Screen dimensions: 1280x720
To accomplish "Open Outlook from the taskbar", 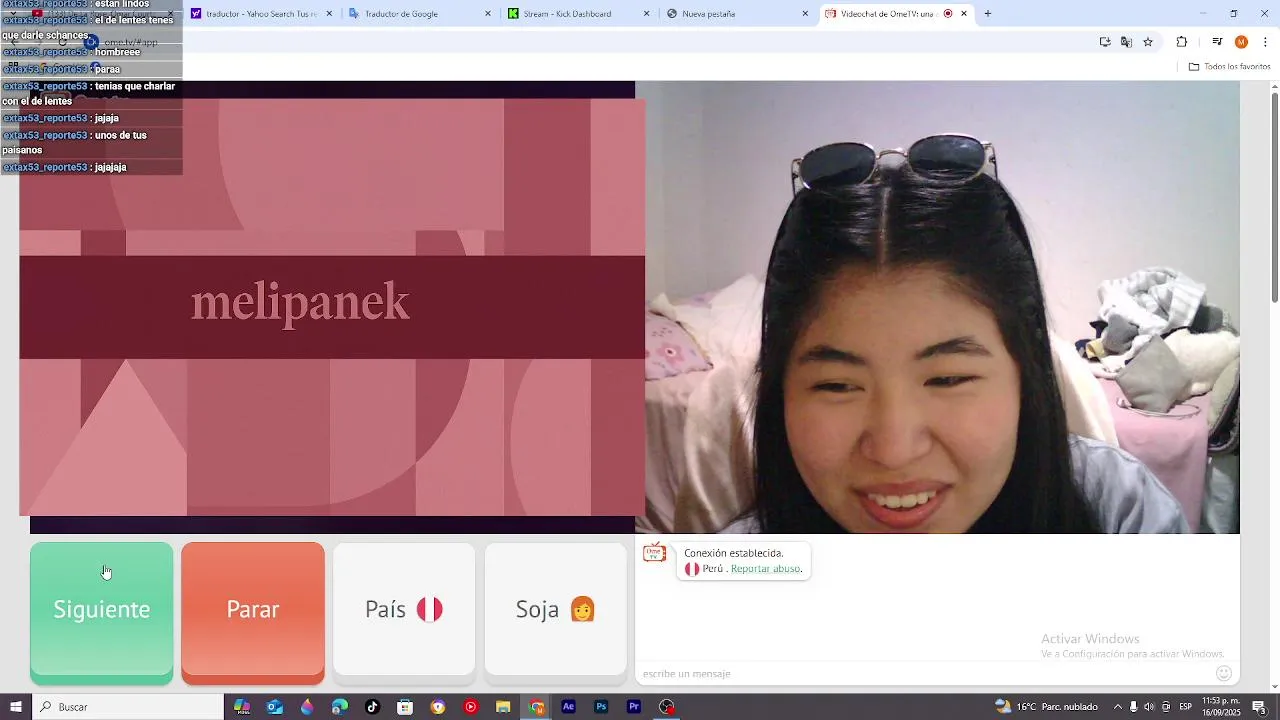I will 274,707.
